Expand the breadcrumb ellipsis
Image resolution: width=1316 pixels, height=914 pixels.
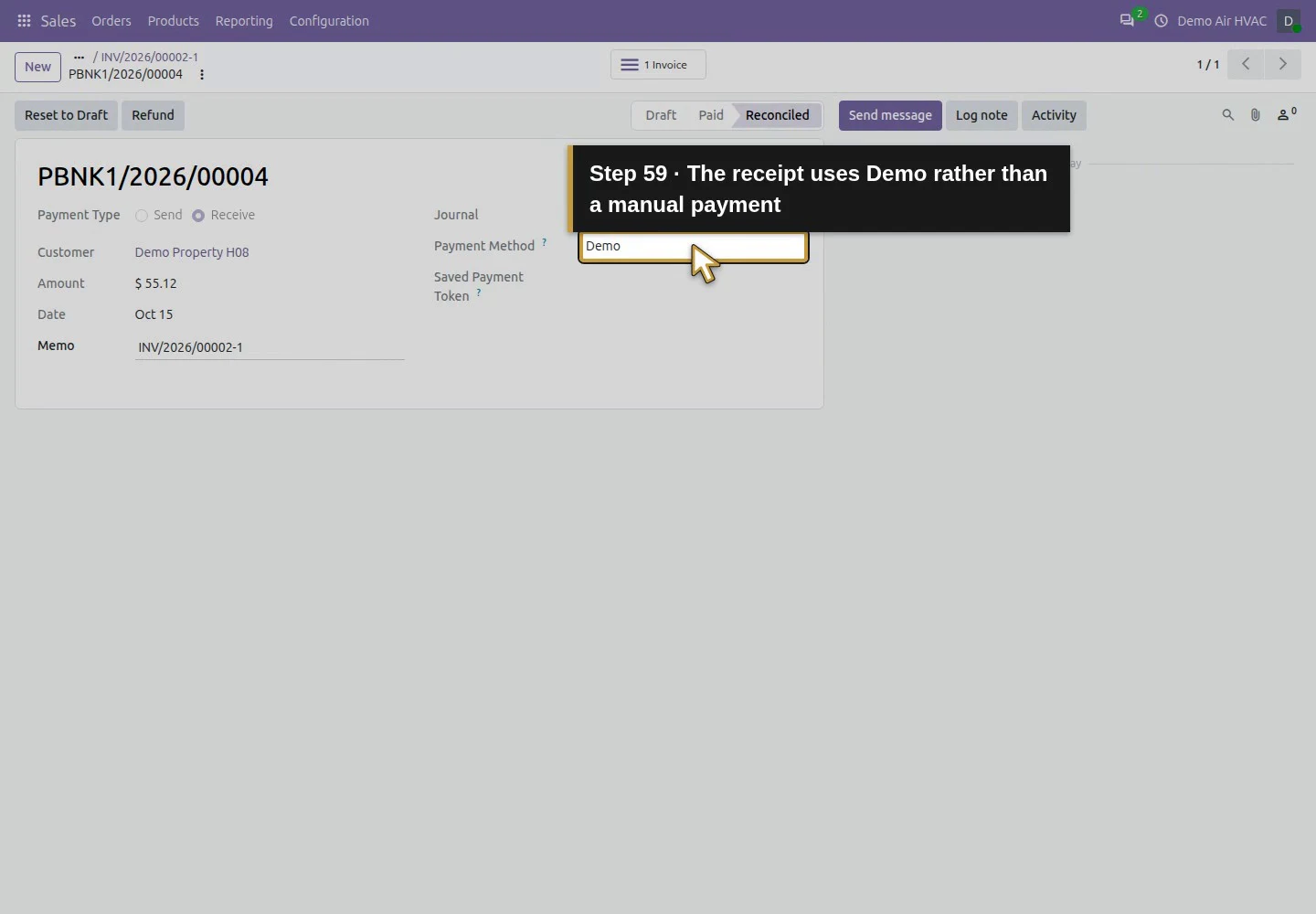click(x=79, y=57)
